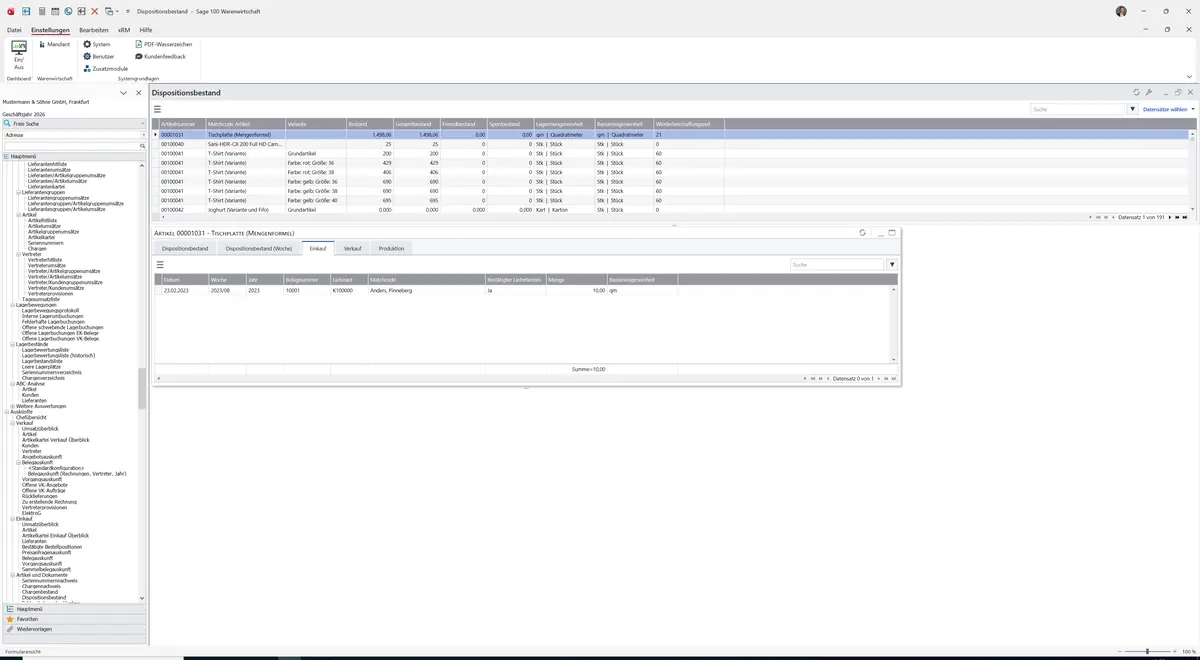Viewport: 1200px width, 660px height.
Task: Open the Produktion tab
Action: 391,248
